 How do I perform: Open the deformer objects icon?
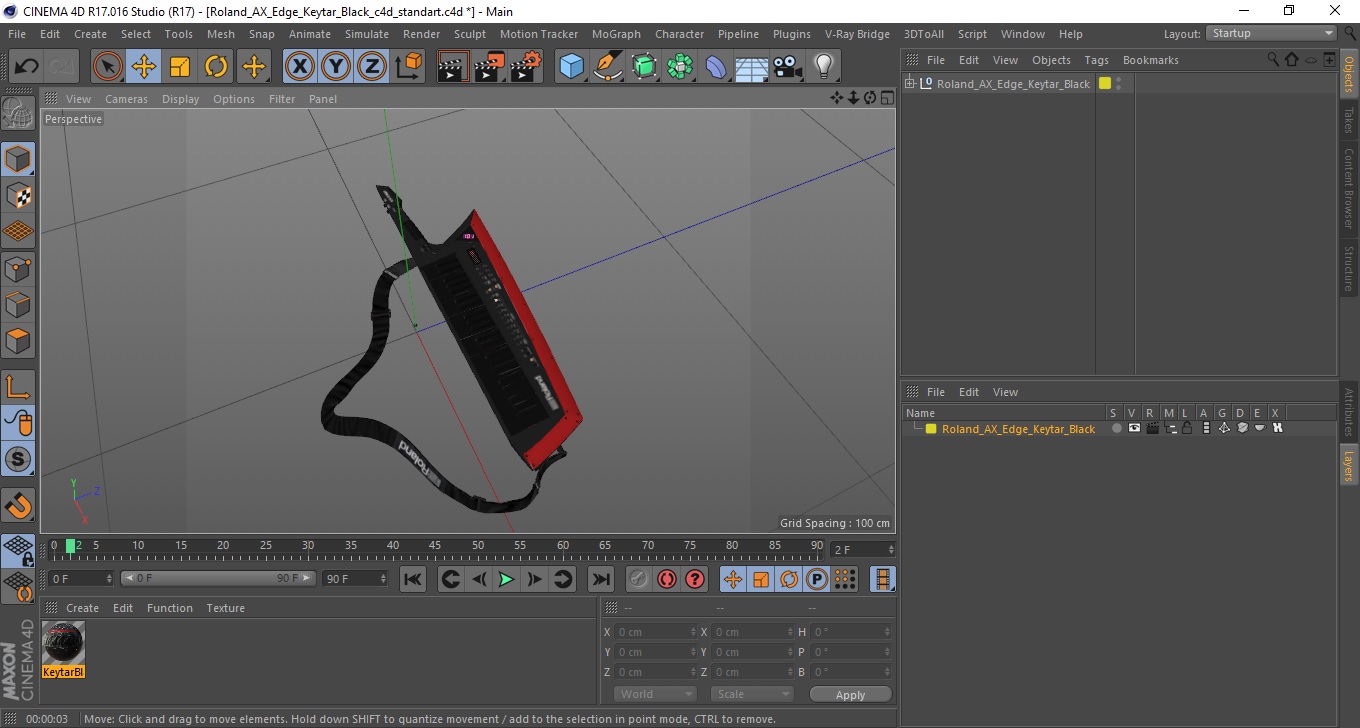(x=716, y=67)
